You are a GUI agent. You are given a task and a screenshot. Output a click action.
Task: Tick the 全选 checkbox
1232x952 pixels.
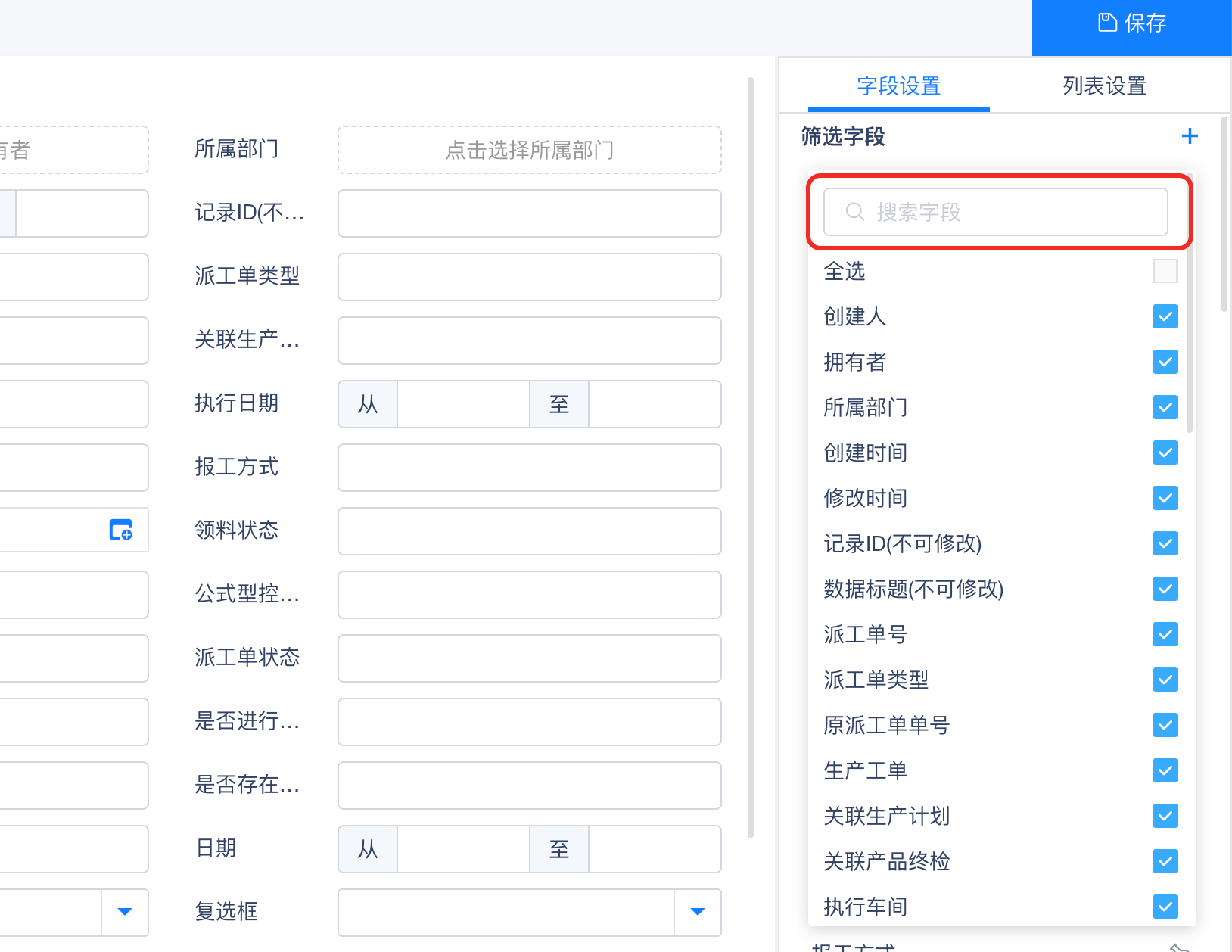tap(1165, 271)
